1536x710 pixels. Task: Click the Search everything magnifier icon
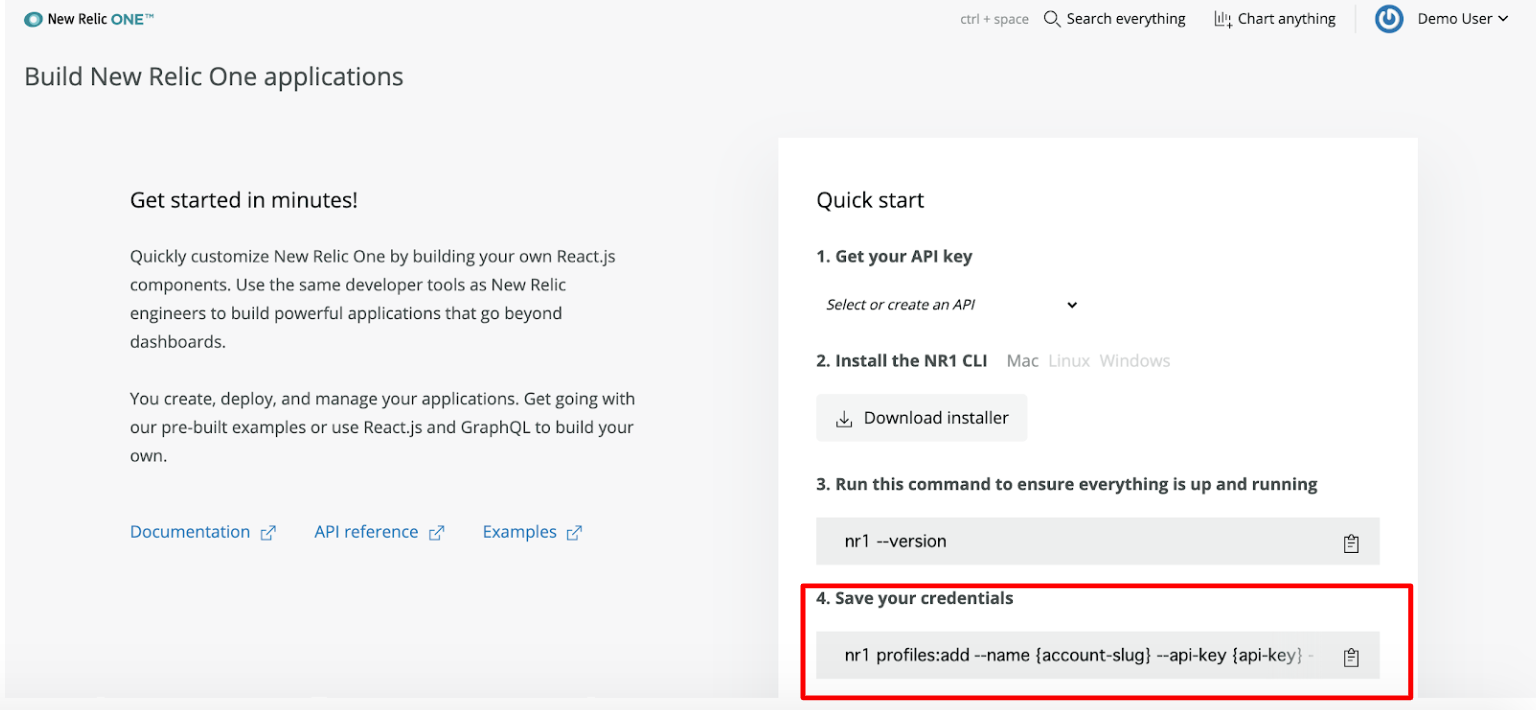[x=1052, y=19]
